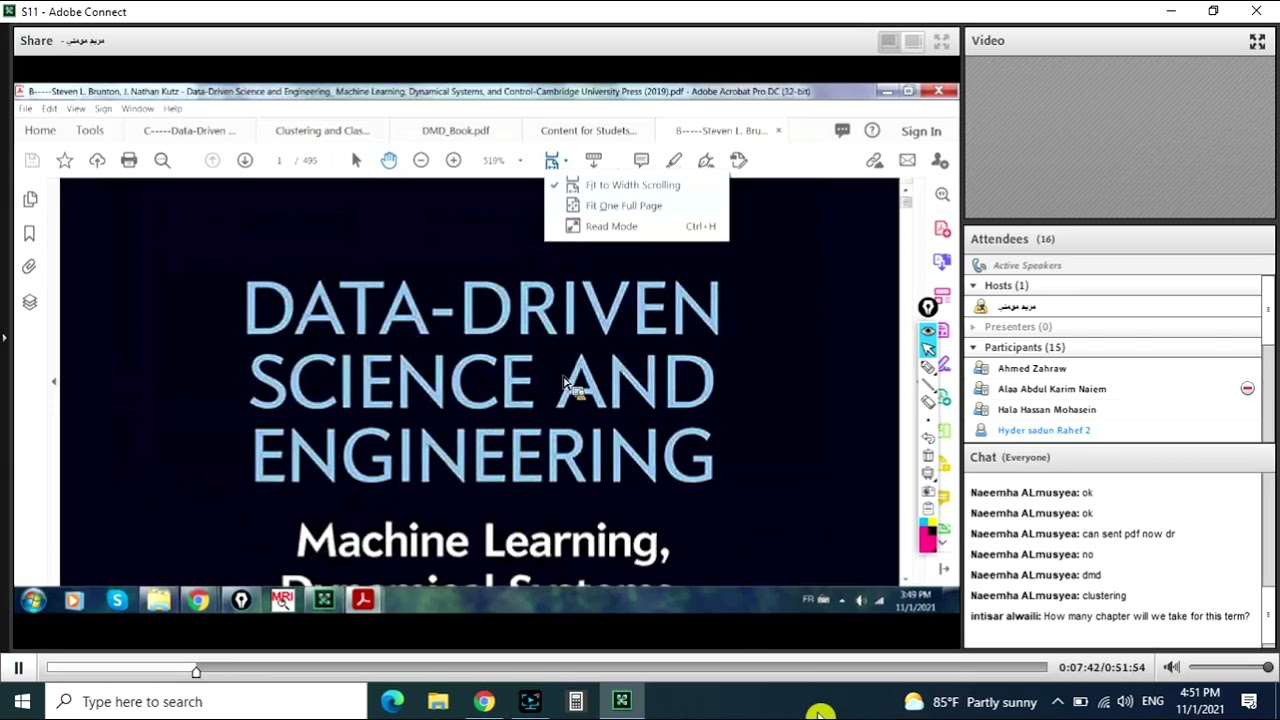Open Acrobat Tools view
Image resolution: width=1280 pixels, height=720 pixels.
click(x=90, y=131)
